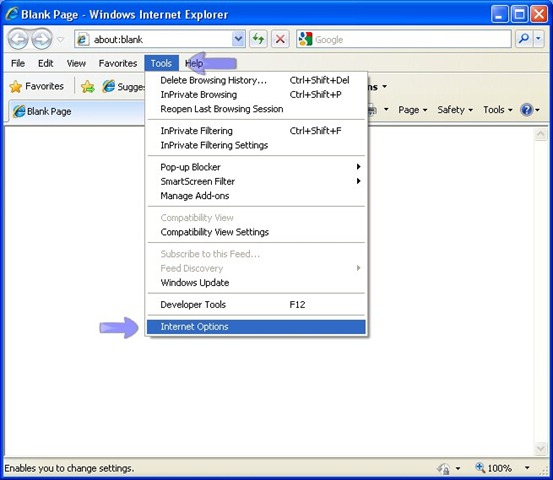Click the green Refresh page icon
This screenshot has height=480, width=553.
(x=259, y=39)
